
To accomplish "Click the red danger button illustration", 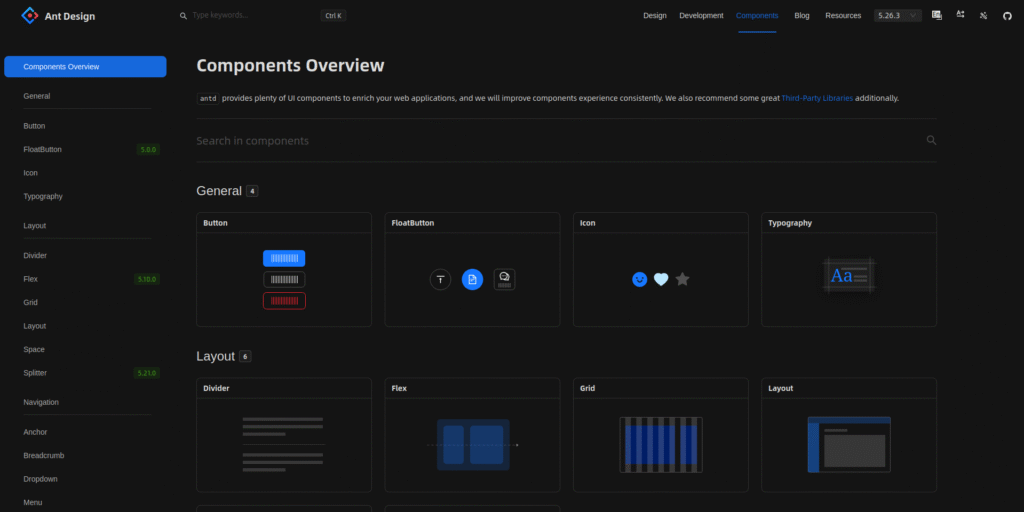I will tap(284, 301).
